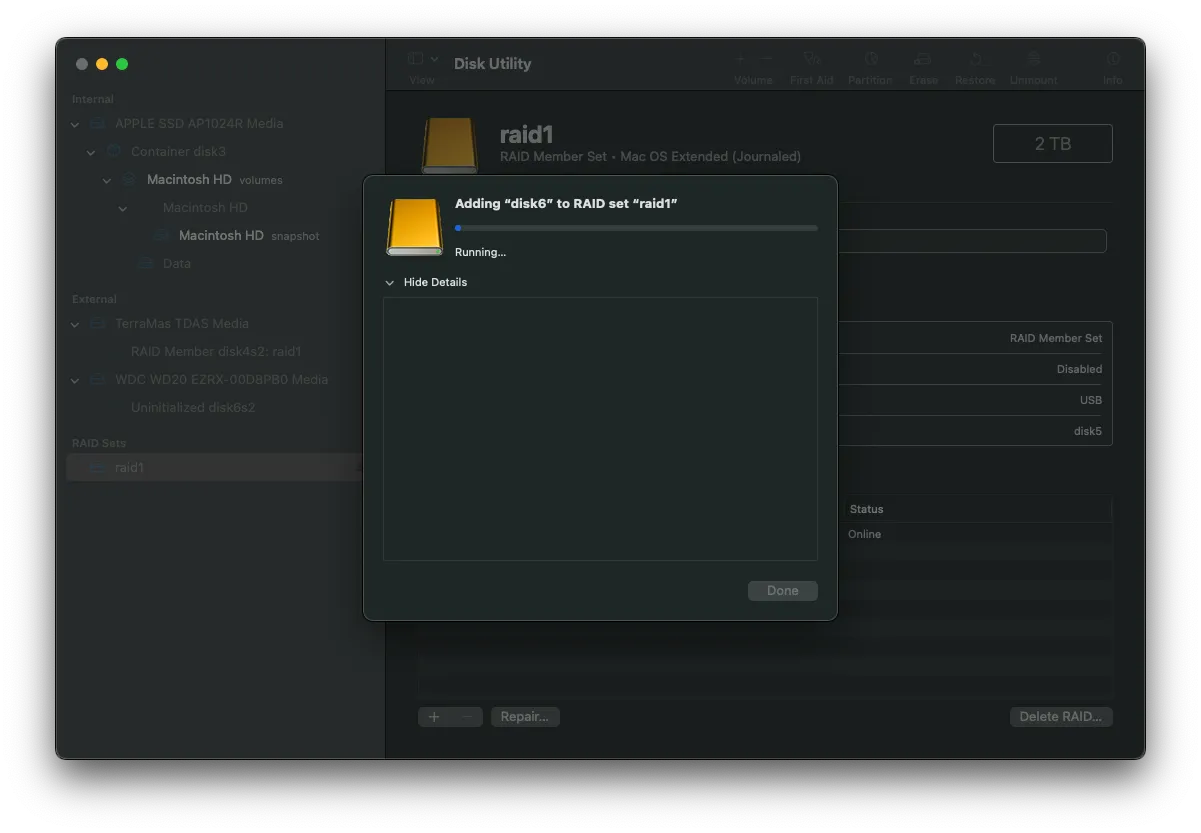Click the Repair... button

coord(524,717)
